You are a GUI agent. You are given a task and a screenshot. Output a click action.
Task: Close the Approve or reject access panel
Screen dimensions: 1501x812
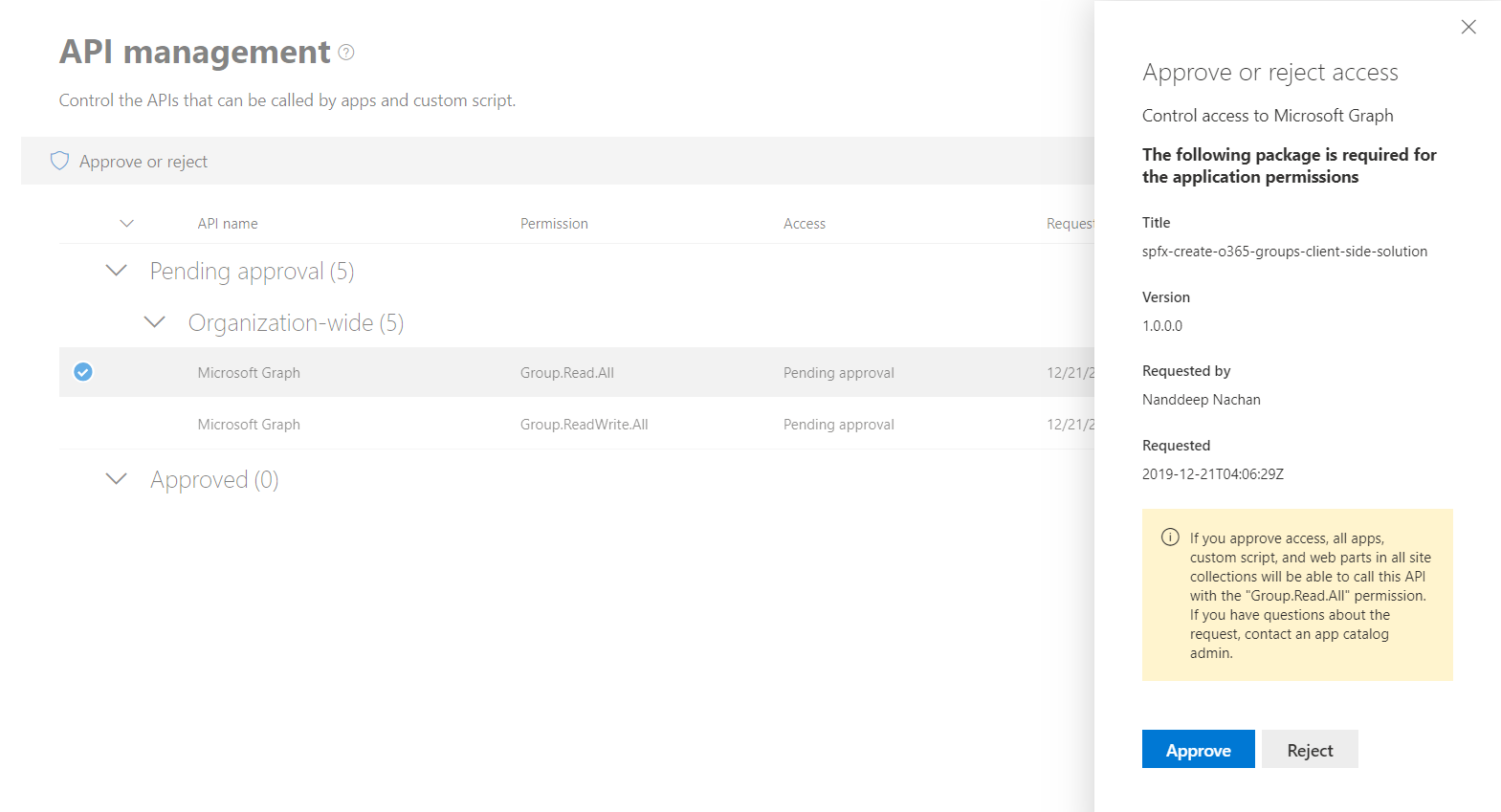pos(1468,27)
